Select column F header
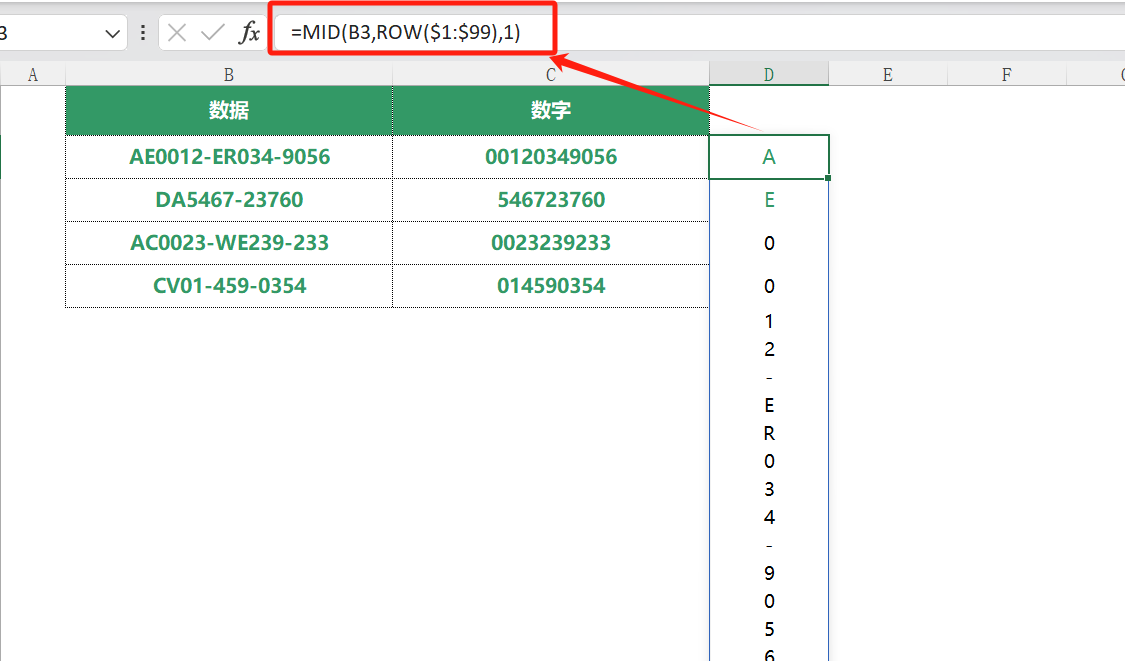 click(1007, 75)
